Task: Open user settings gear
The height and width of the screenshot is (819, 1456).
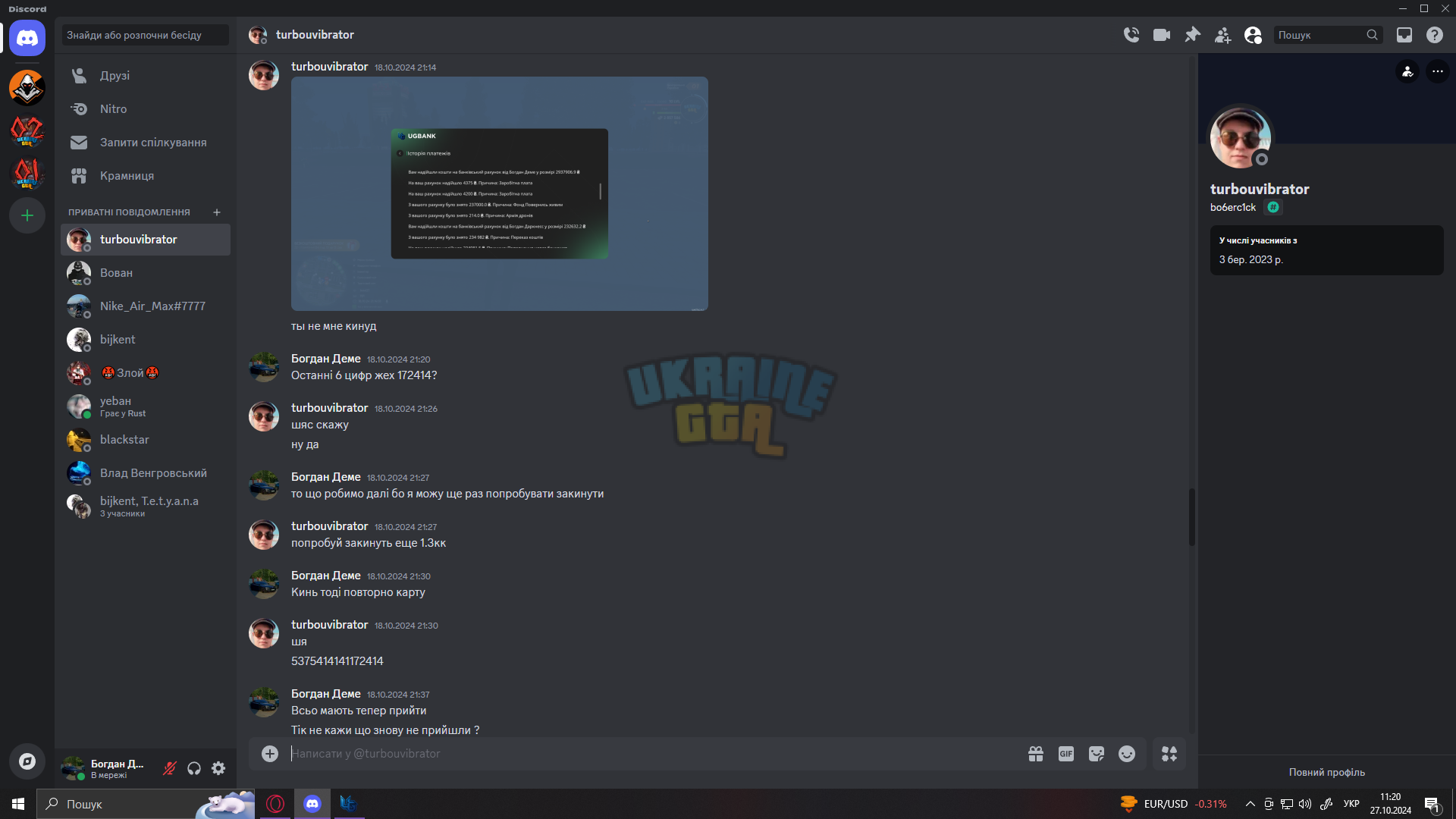Action: pos(218,768)
